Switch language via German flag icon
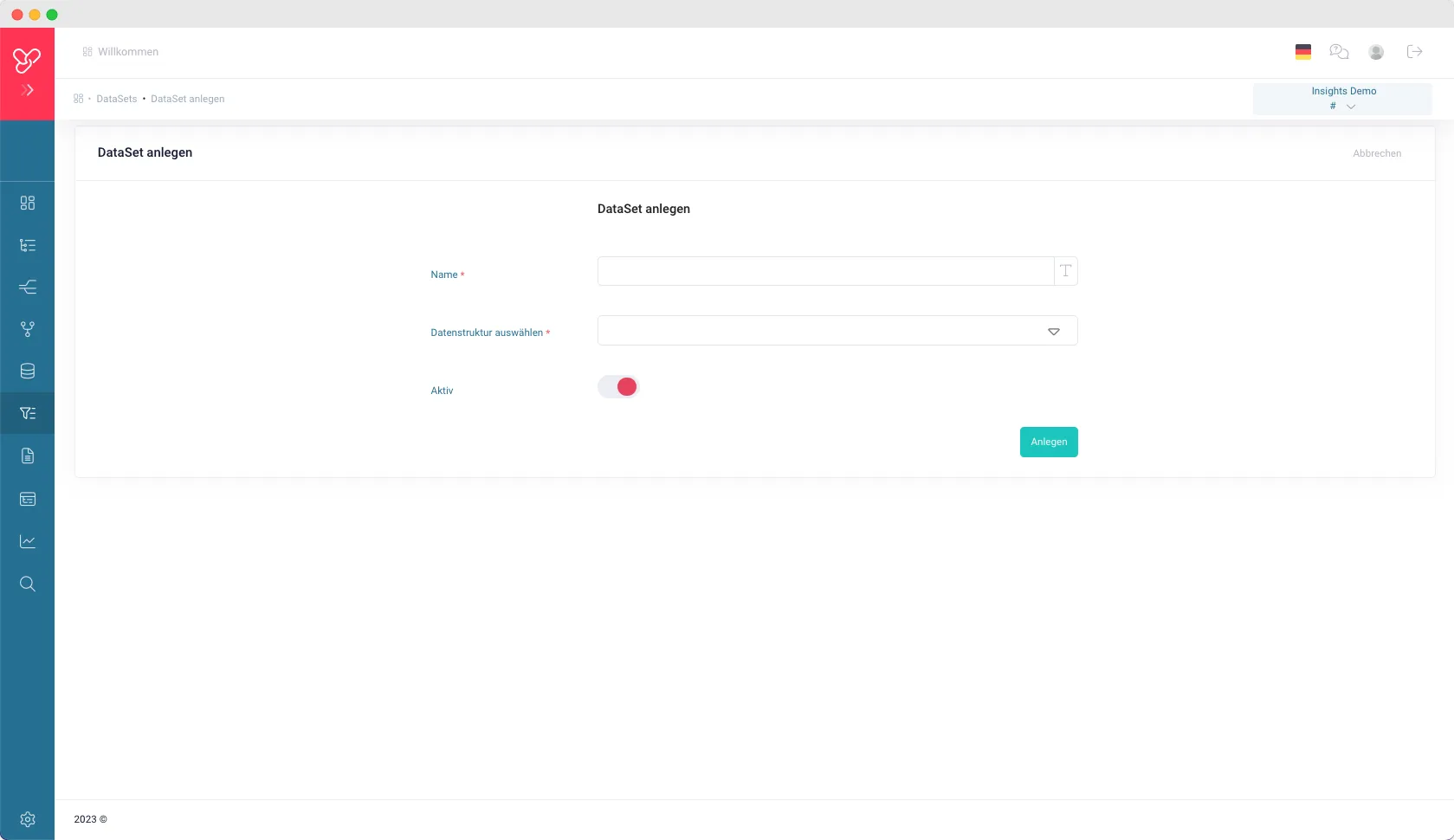Screen dimensions: 1454x840 pyautogui.click(x=1303, y=52)
